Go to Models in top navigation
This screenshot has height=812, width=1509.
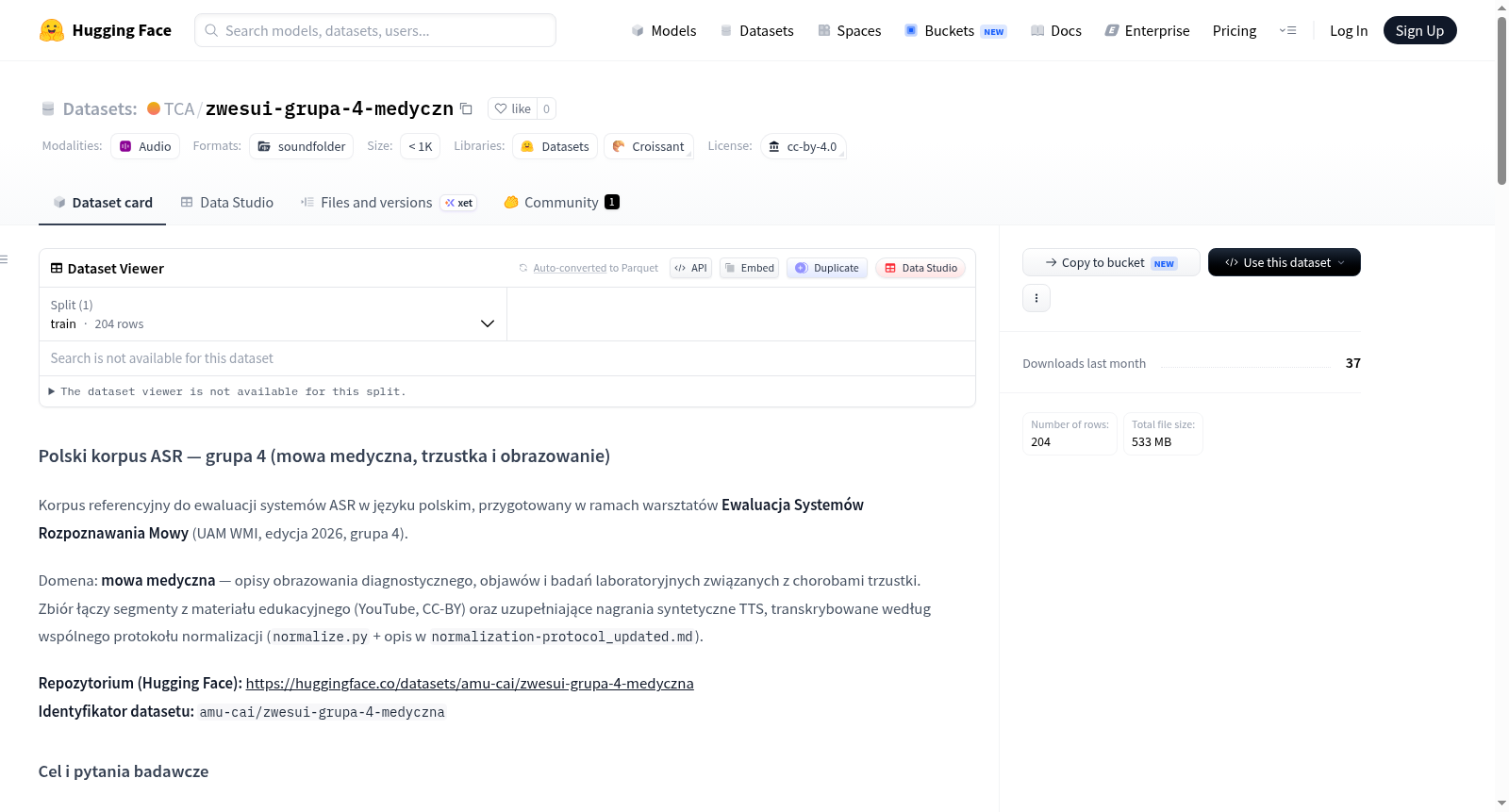pos(664,30)
